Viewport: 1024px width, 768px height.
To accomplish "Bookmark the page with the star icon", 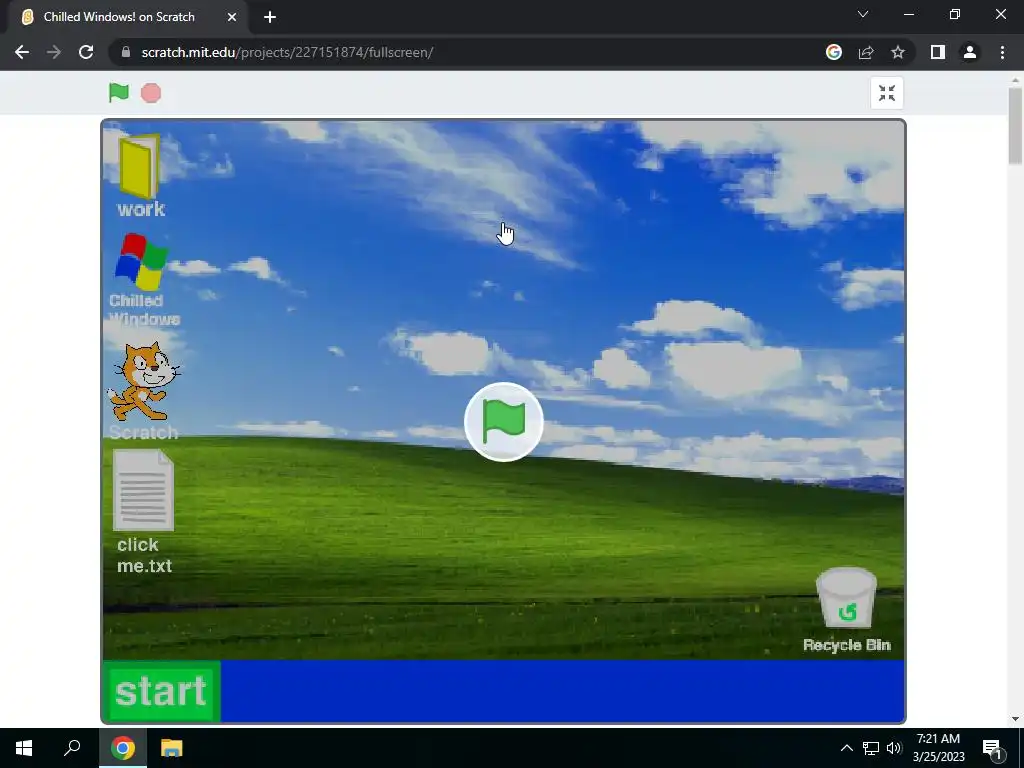I will [898, 52].
